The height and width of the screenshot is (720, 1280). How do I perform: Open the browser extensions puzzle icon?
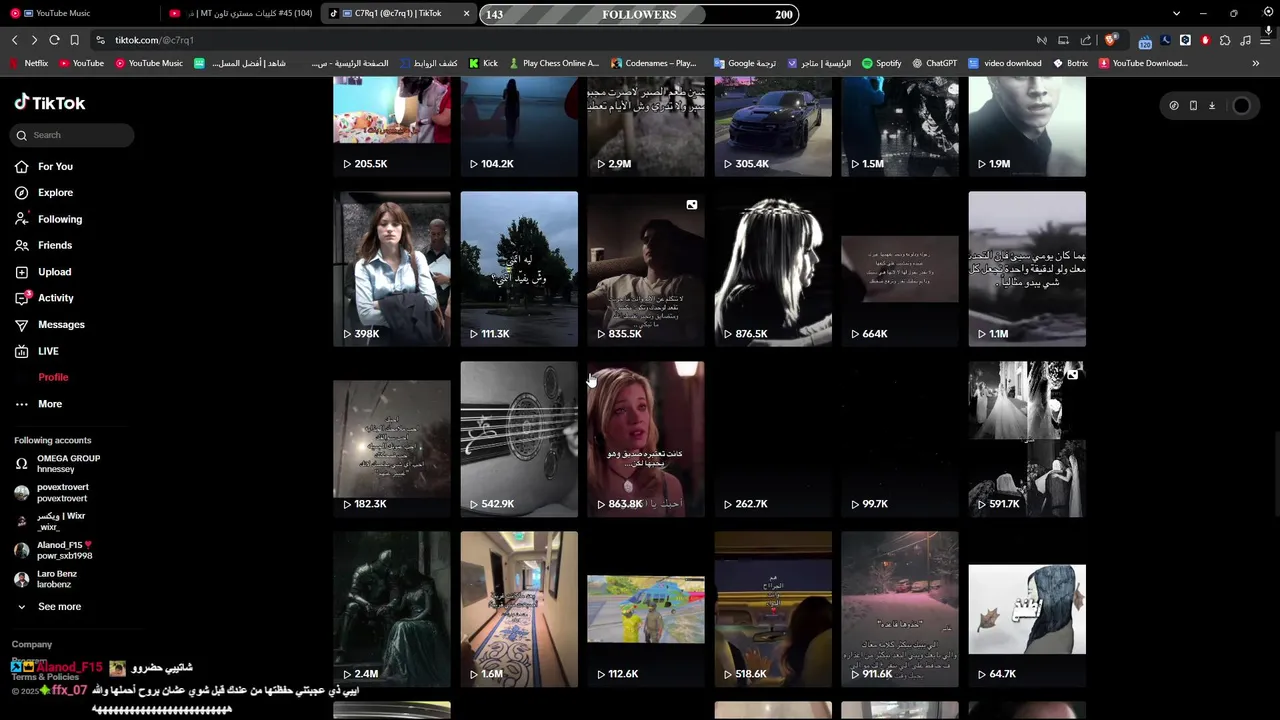click(1225, 40)
